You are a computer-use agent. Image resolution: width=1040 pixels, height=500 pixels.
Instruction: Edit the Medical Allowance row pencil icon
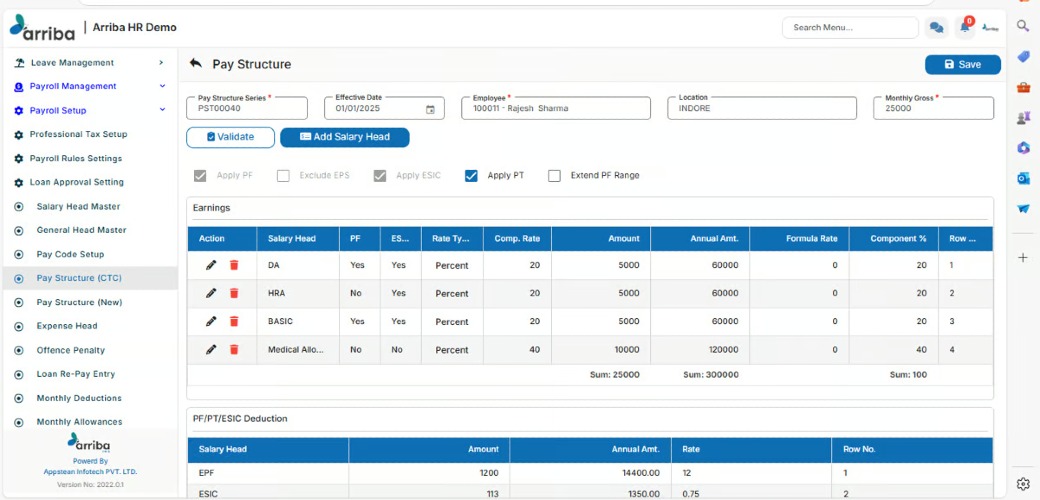pos(211,349)
